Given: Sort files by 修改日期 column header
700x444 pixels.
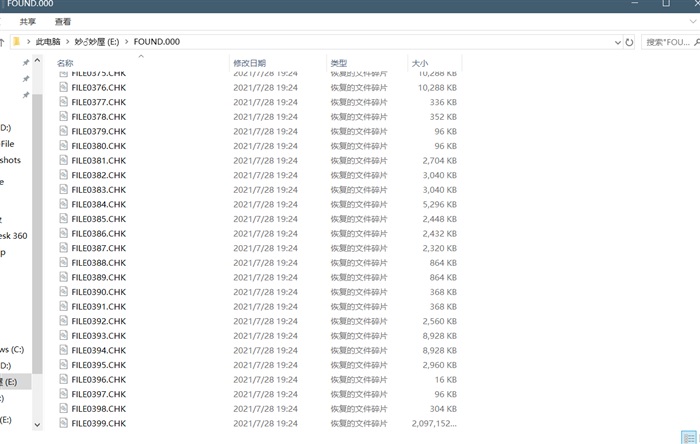Looking at the screenshot, I should [x=250, y=63].
